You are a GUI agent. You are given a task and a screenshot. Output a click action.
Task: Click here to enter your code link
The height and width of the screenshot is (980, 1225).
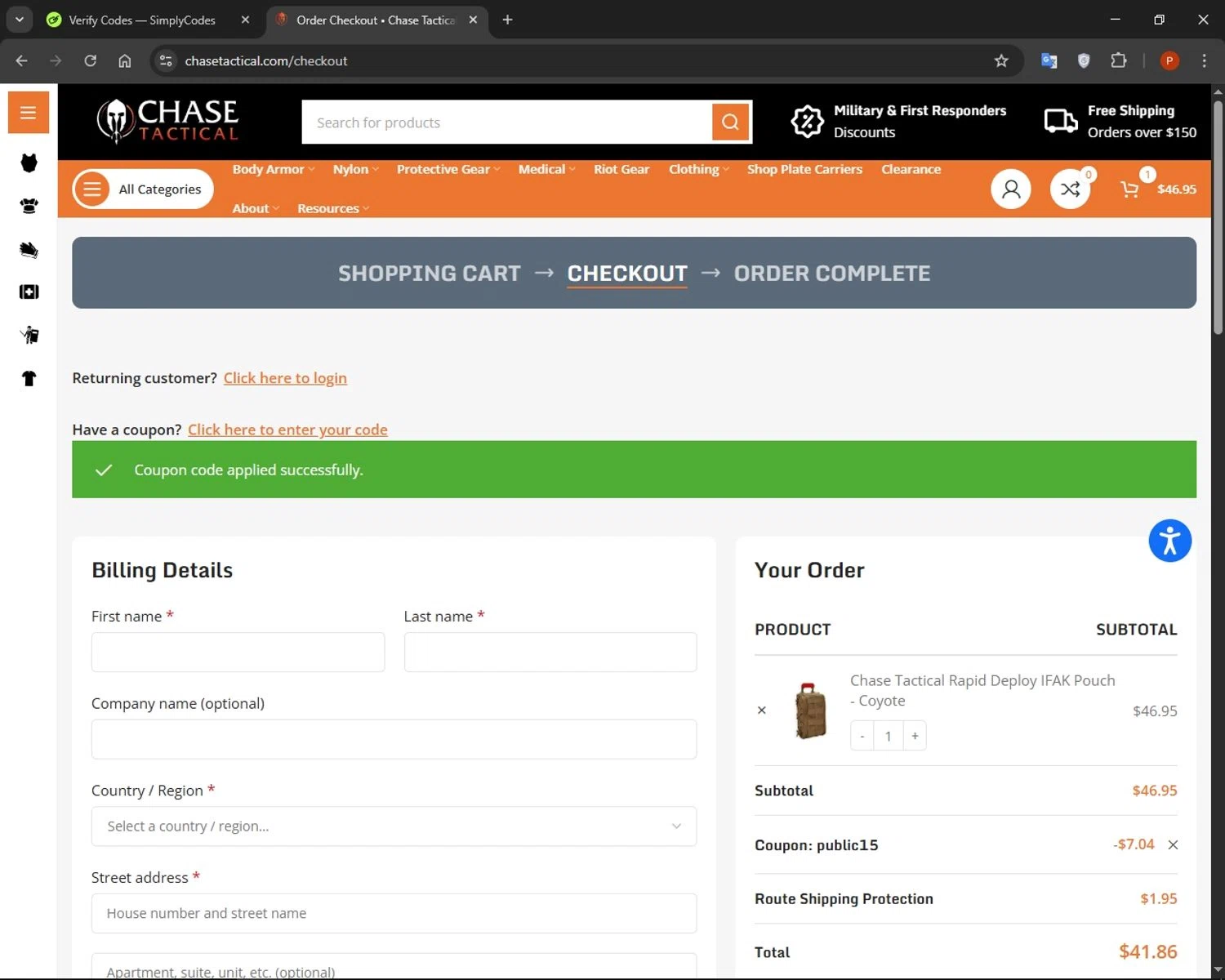[287, 430]
